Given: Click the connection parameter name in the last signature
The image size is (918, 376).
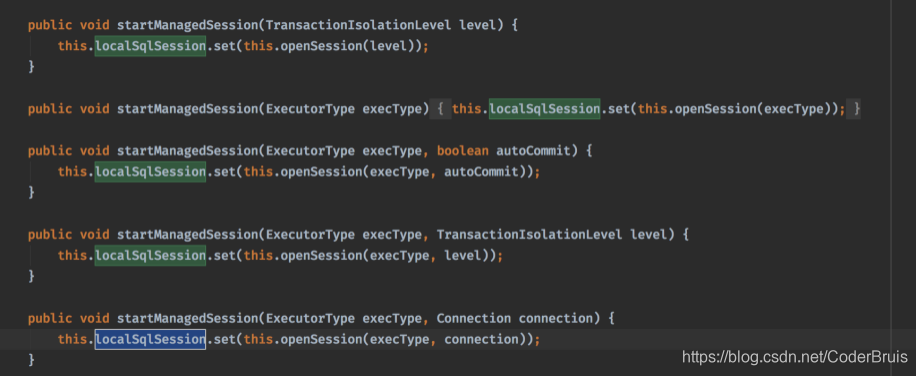Looking at the screenshot, I should click(555, 319).
